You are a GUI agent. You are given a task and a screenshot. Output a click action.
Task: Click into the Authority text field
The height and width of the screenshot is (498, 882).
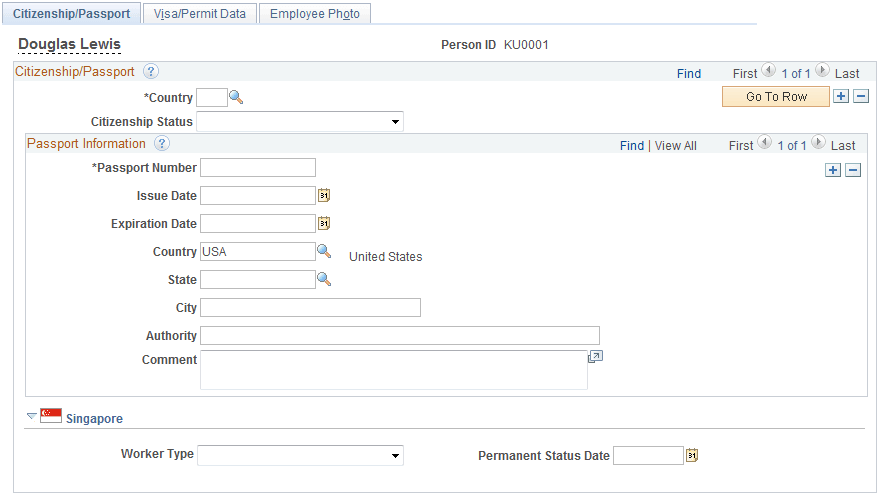point(400,336)
